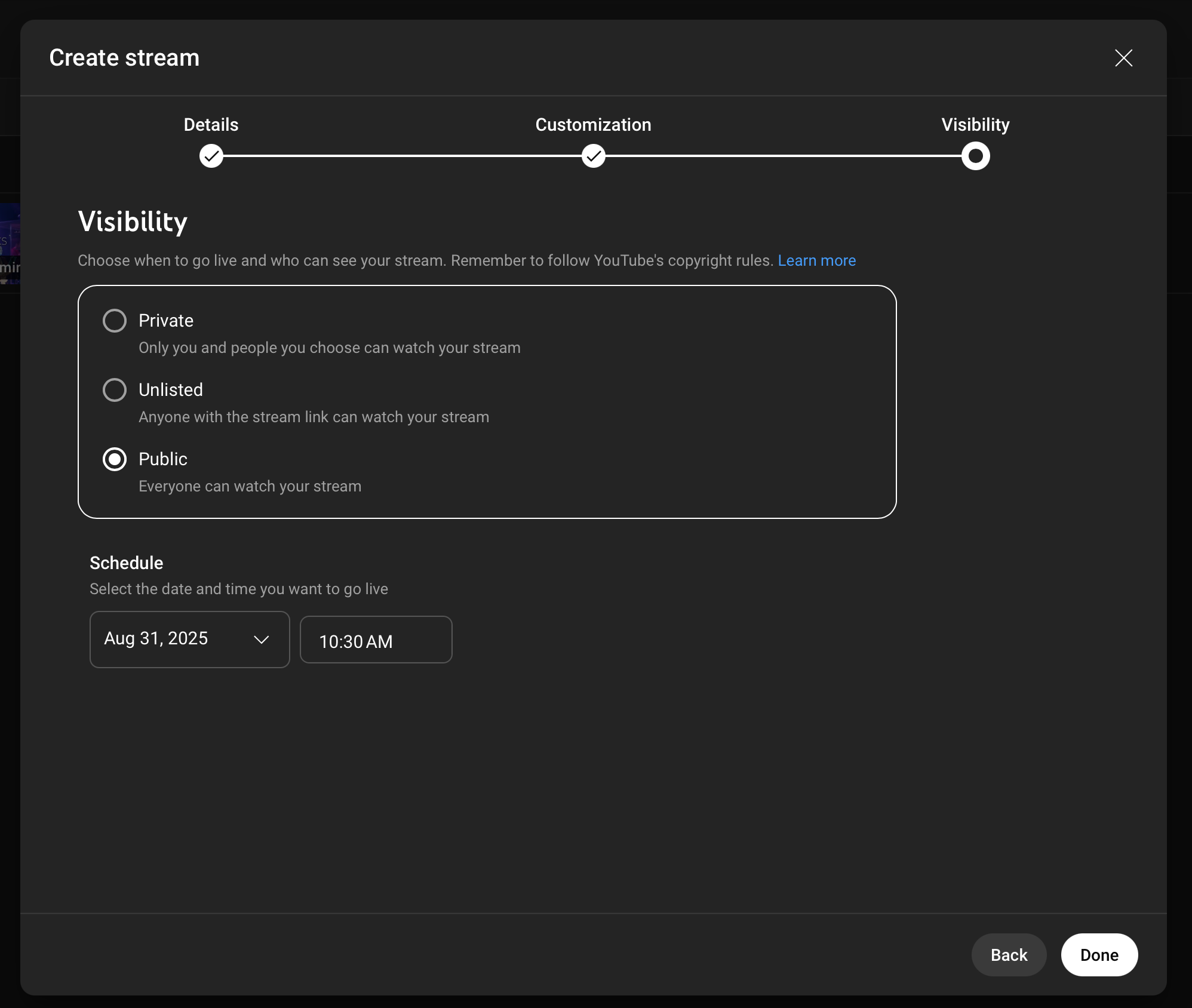Click the background video thumbnail at left edge

pyautogui.click(x=10, y=244)
